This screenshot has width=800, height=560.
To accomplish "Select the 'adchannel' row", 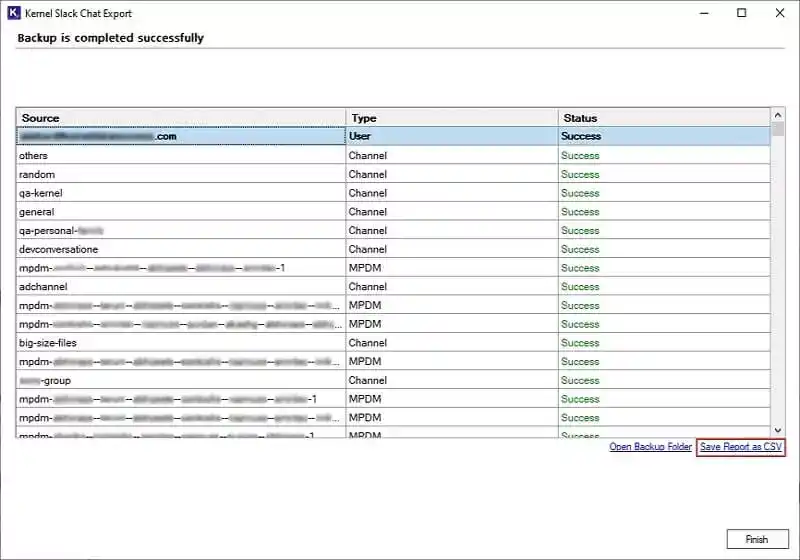I will [393, 287].
